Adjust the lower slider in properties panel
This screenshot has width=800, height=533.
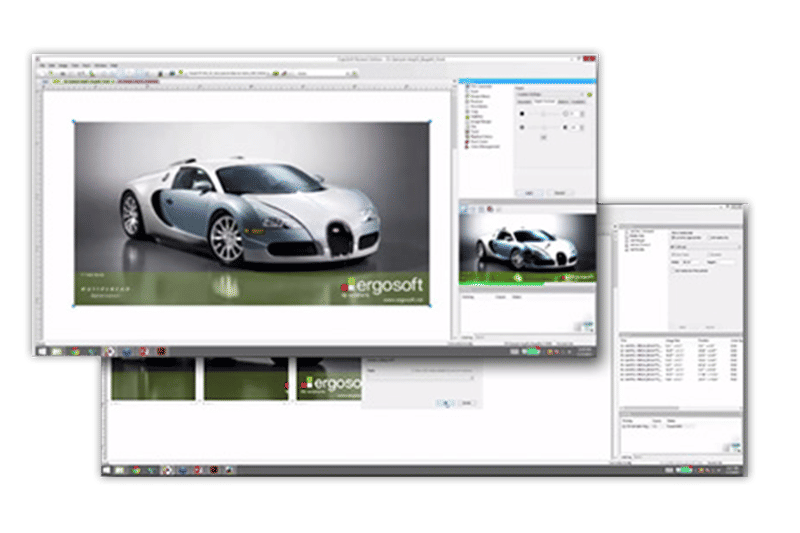[x=543, y=128]
